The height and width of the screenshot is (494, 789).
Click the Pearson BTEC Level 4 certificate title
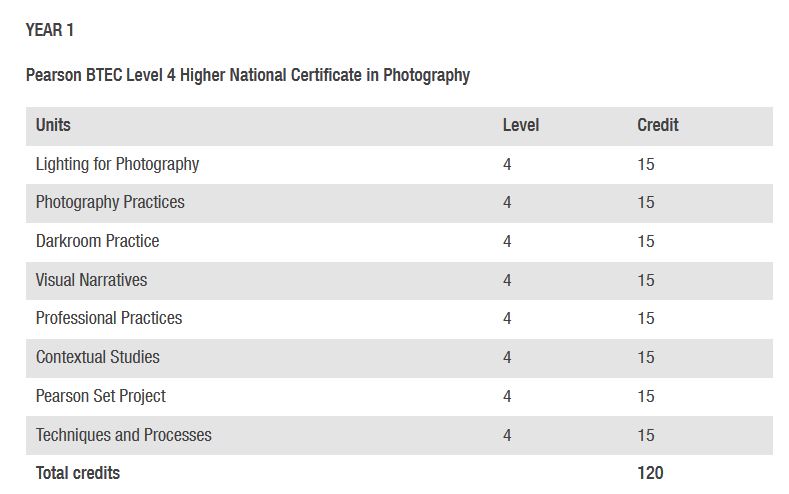(x=247, y=75)
